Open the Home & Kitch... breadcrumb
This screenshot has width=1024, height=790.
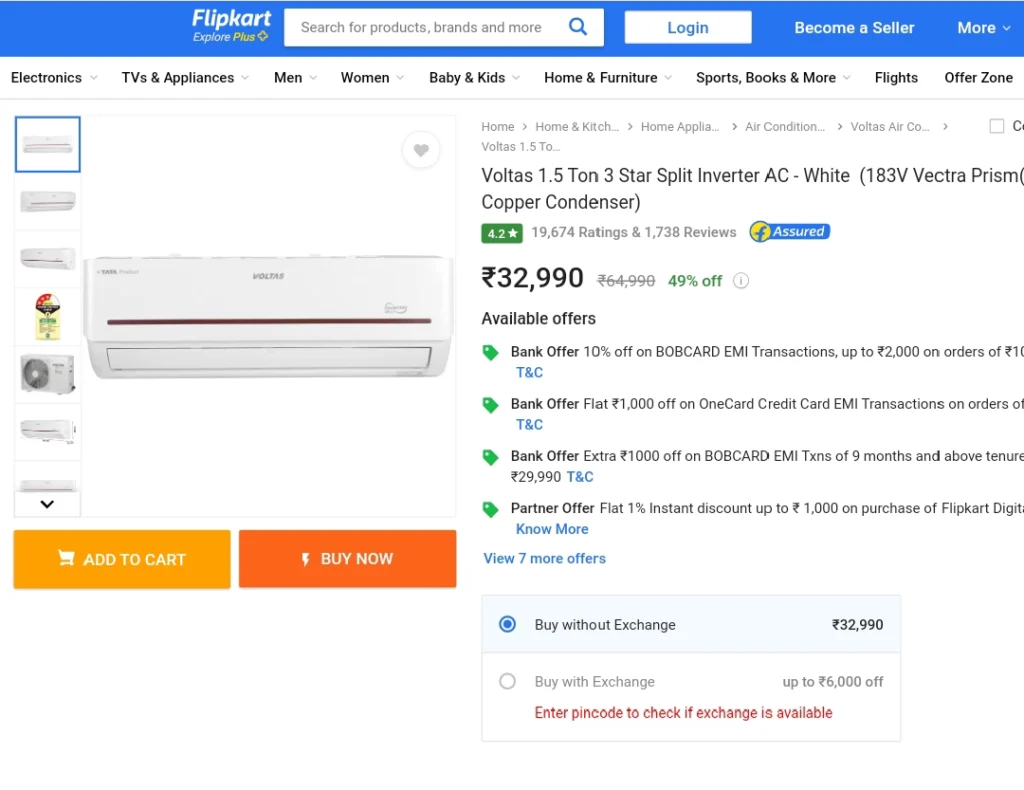(577, 127)
